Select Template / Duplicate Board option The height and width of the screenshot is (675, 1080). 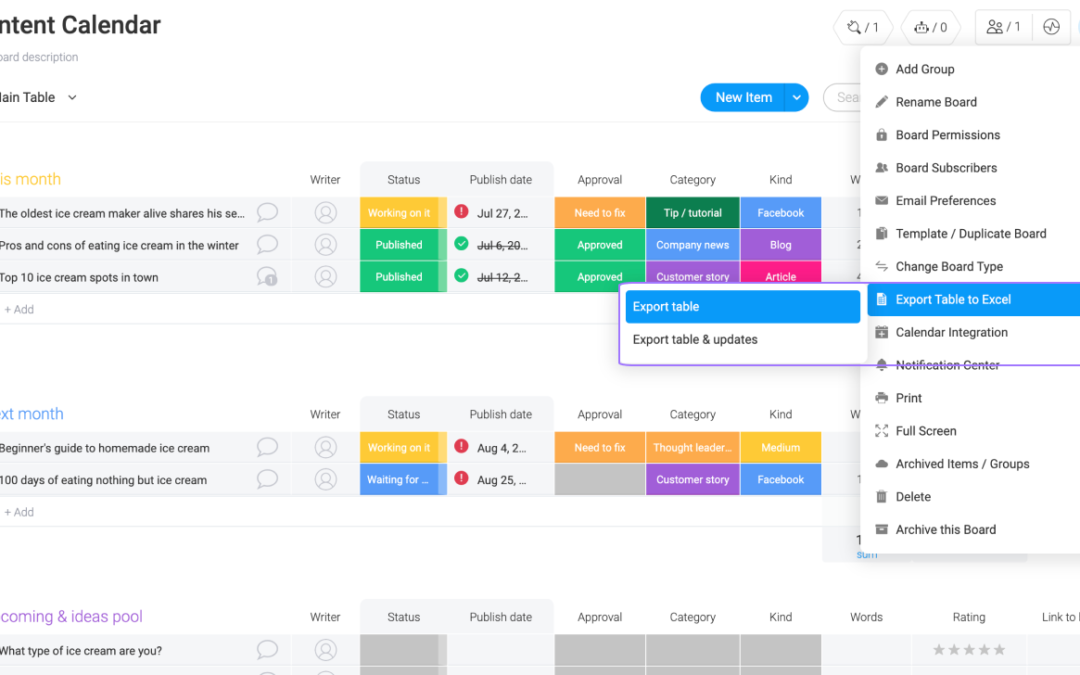970,233
